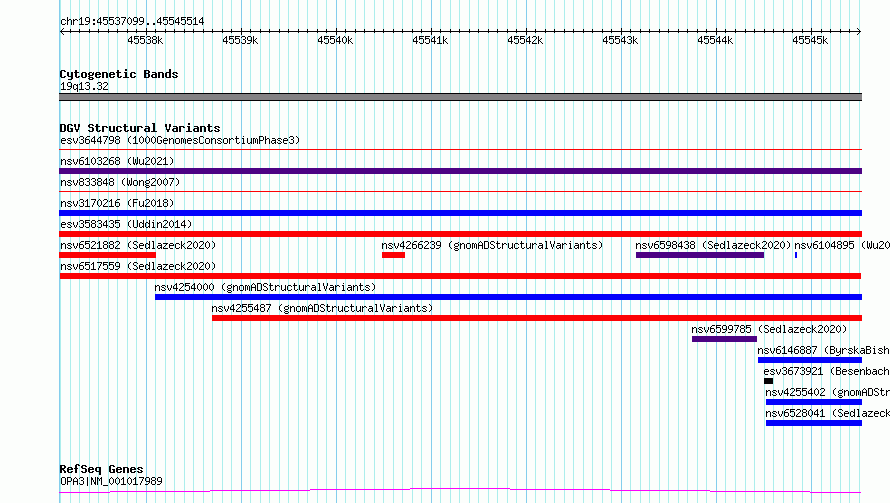Open variant nsv4254000 (gnomADStructuralVariants) label
Screen dimensions: 890x503
[x=265, y=287]
